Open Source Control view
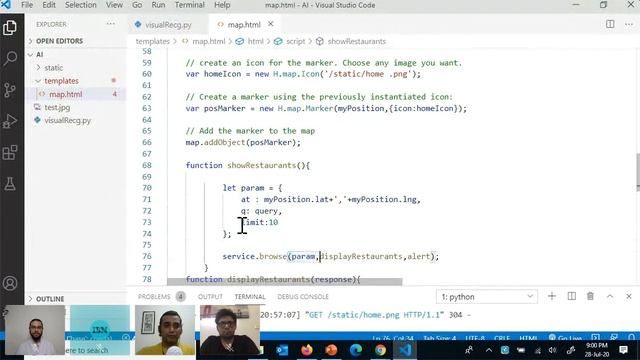 pyautogui.click(x=10, y=90)
